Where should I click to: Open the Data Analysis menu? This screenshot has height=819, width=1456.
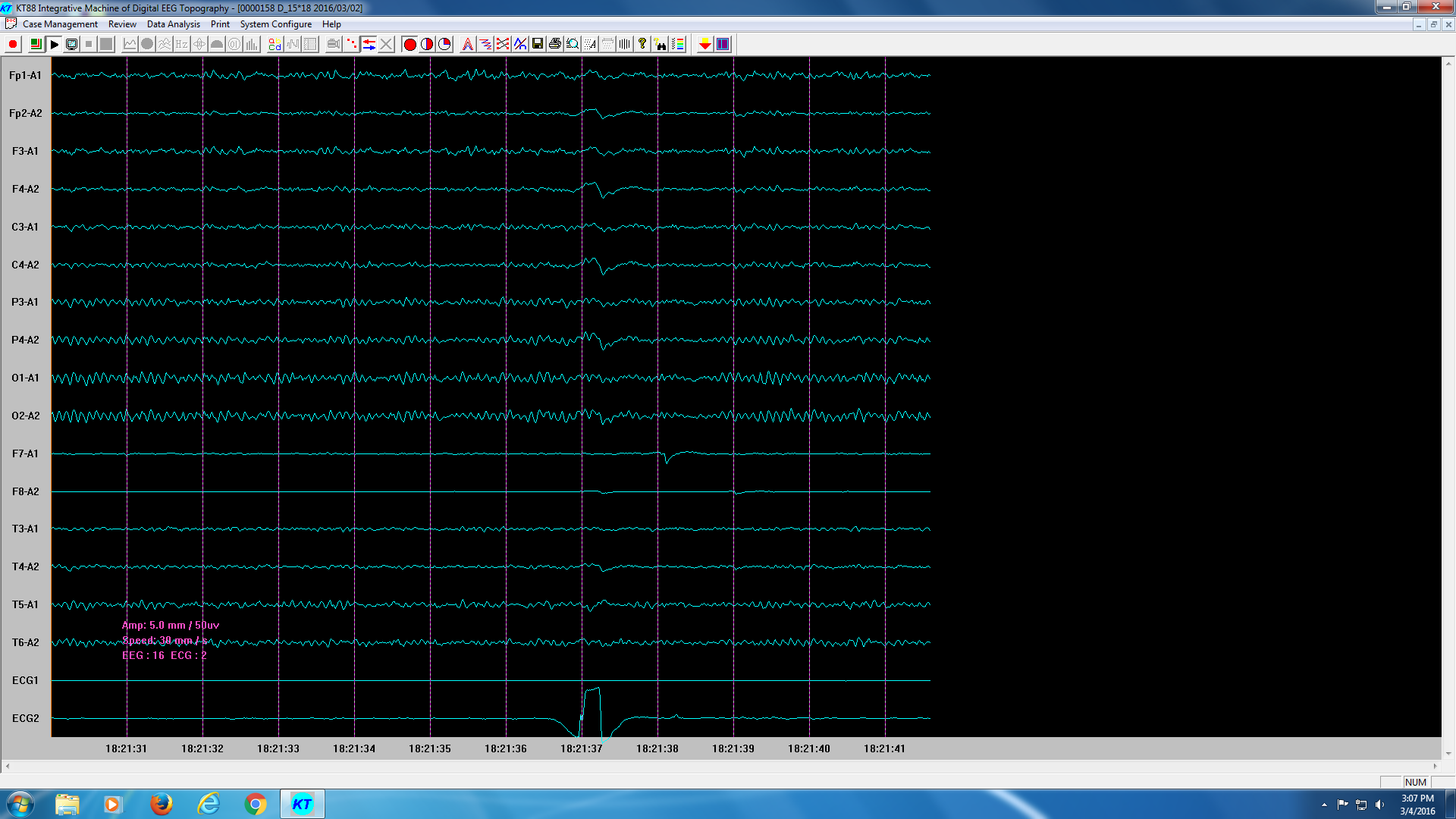173,24
